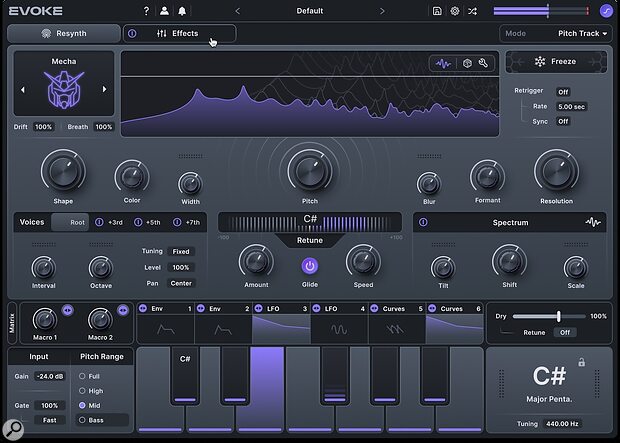Adjust the Dry level slider
620x443 pixels.
pyautogui.click(x=559, y=316)
